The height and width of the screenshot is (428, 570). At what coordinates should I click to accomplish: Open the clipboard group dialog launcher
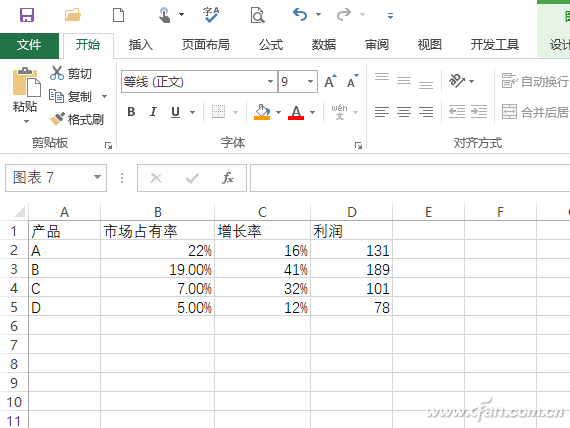click(108, 145)
